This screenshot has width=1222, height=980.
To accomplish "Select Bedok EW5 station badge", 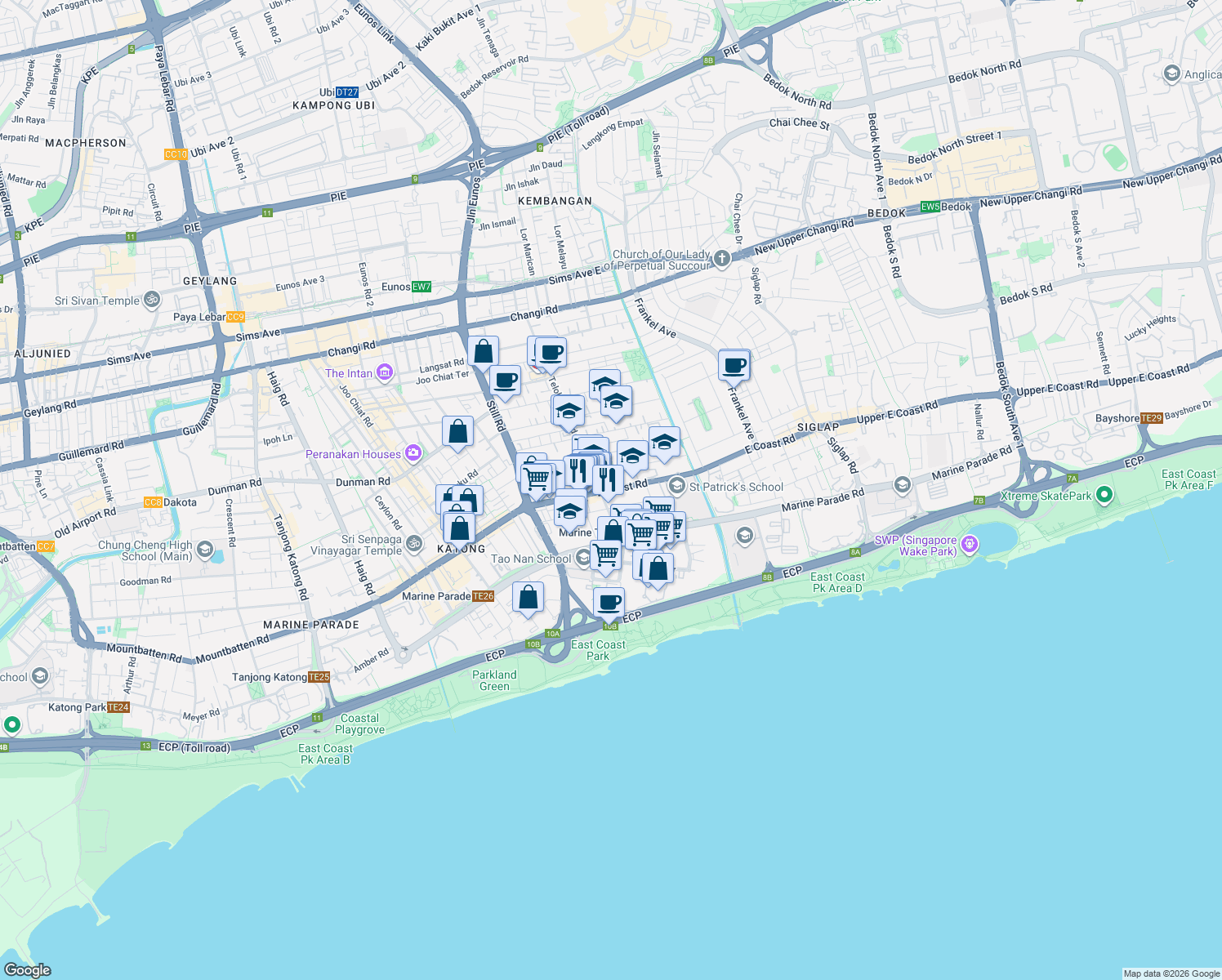I will [930, 207].
